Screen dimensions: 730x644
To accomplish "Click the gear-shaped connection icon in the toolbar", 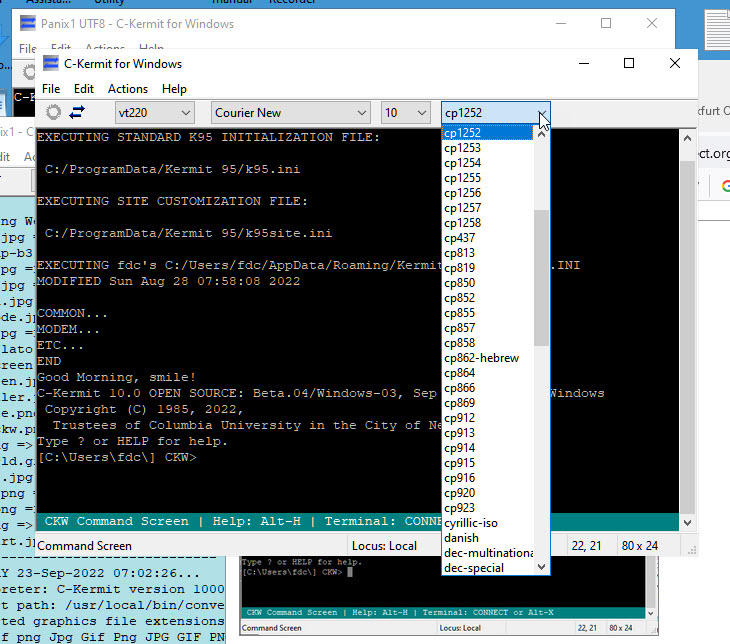I will pyautogui.click(x=54, y=112).
